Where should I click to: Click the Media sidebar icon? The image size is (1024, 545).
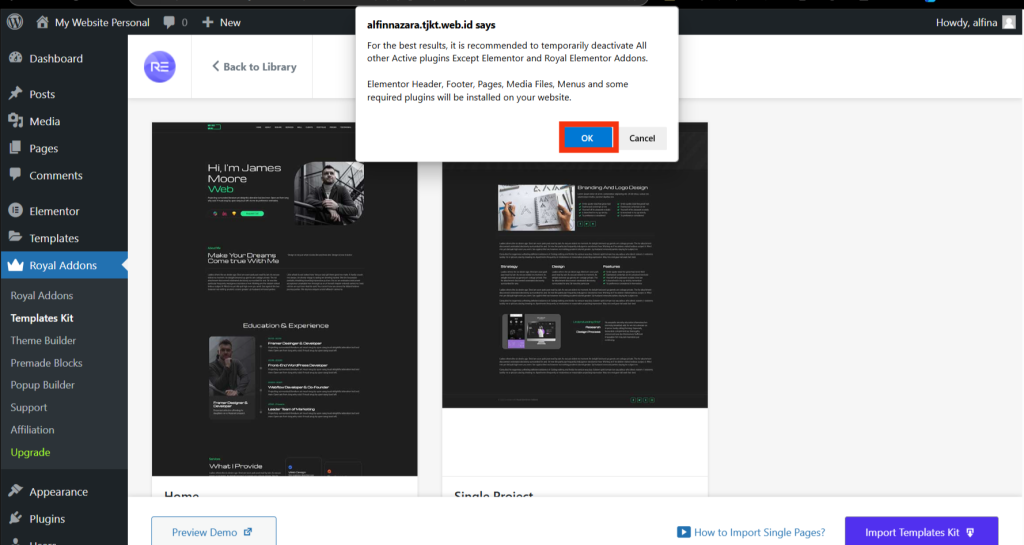point(15,121)
